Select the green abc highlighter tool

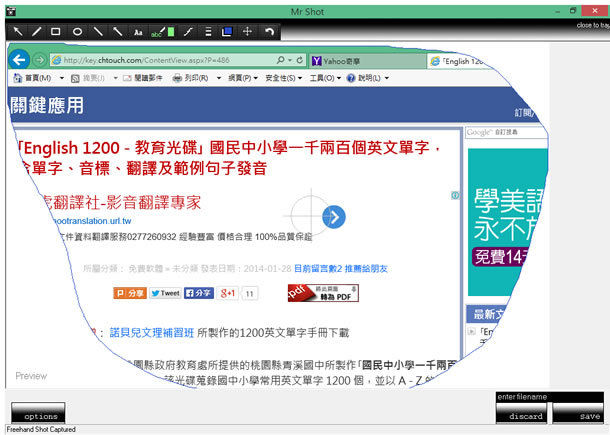click(x=162, y=32)
